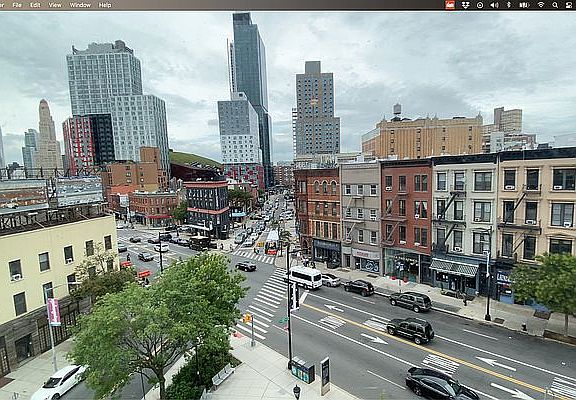This screenshot has height=400, width=576.
Task: Click the battery status icon
Action: pyautogui.click(x=524, y=5)
